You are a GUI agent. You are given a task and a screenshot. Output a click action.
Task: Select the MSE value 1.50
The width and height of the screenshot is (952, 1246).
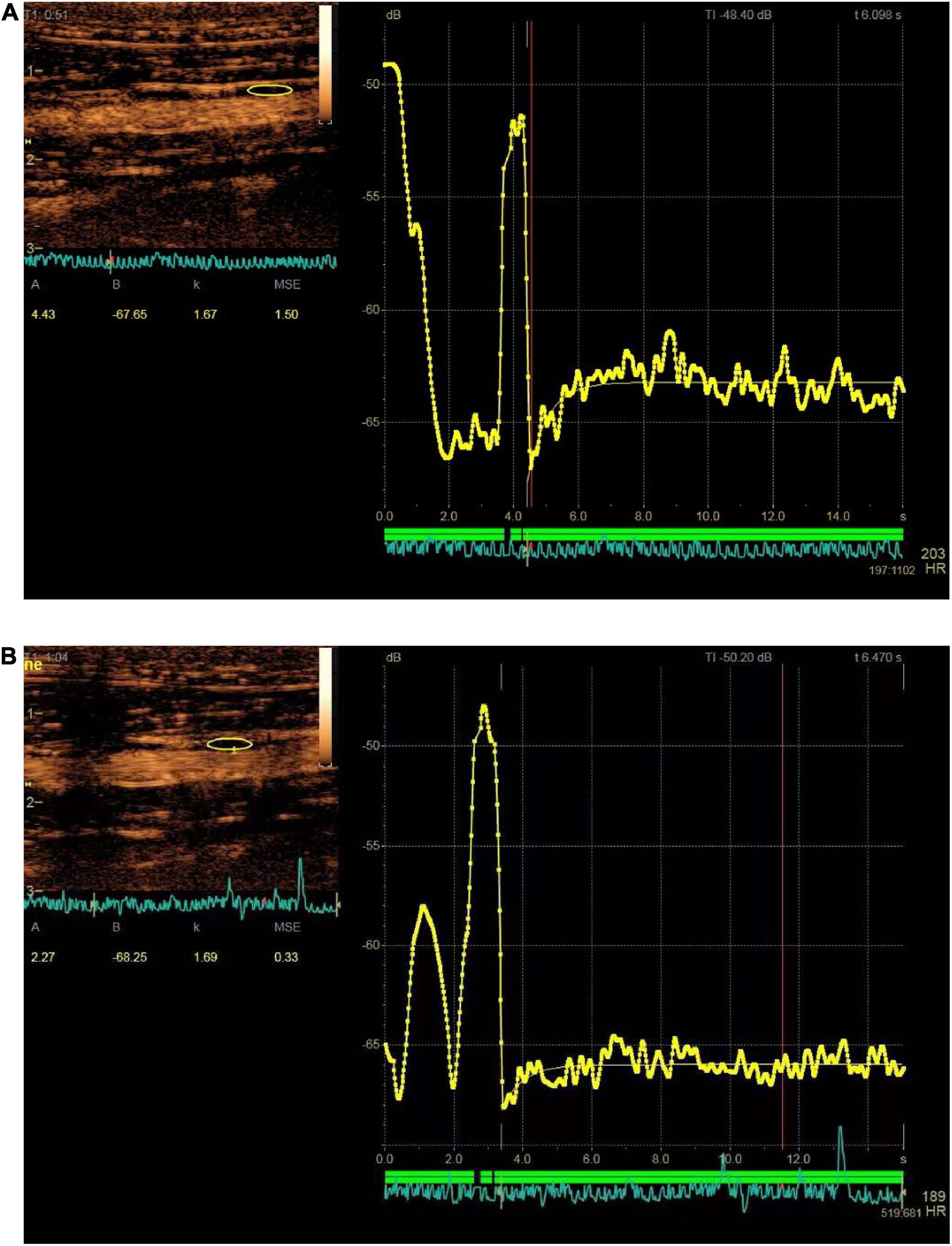286,314
